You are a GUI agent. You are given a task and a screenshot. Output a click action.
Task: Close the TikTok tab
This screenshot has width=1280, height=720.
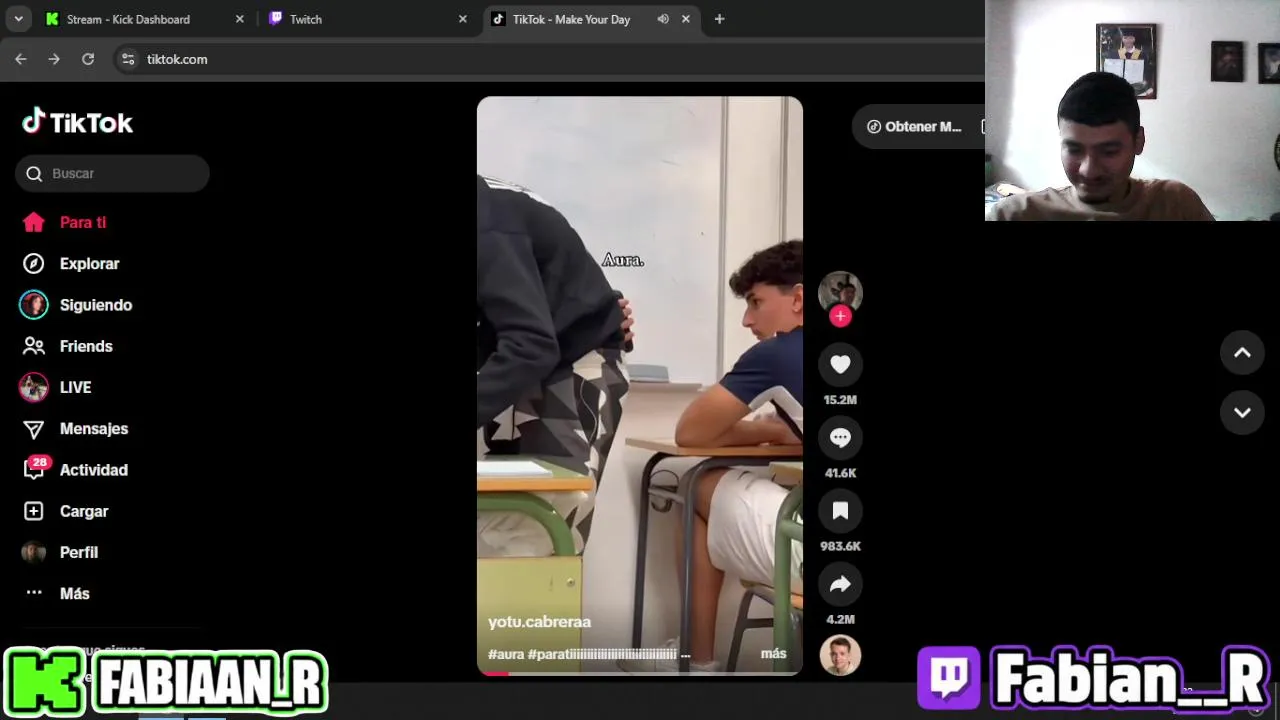[x=686, y=19]
